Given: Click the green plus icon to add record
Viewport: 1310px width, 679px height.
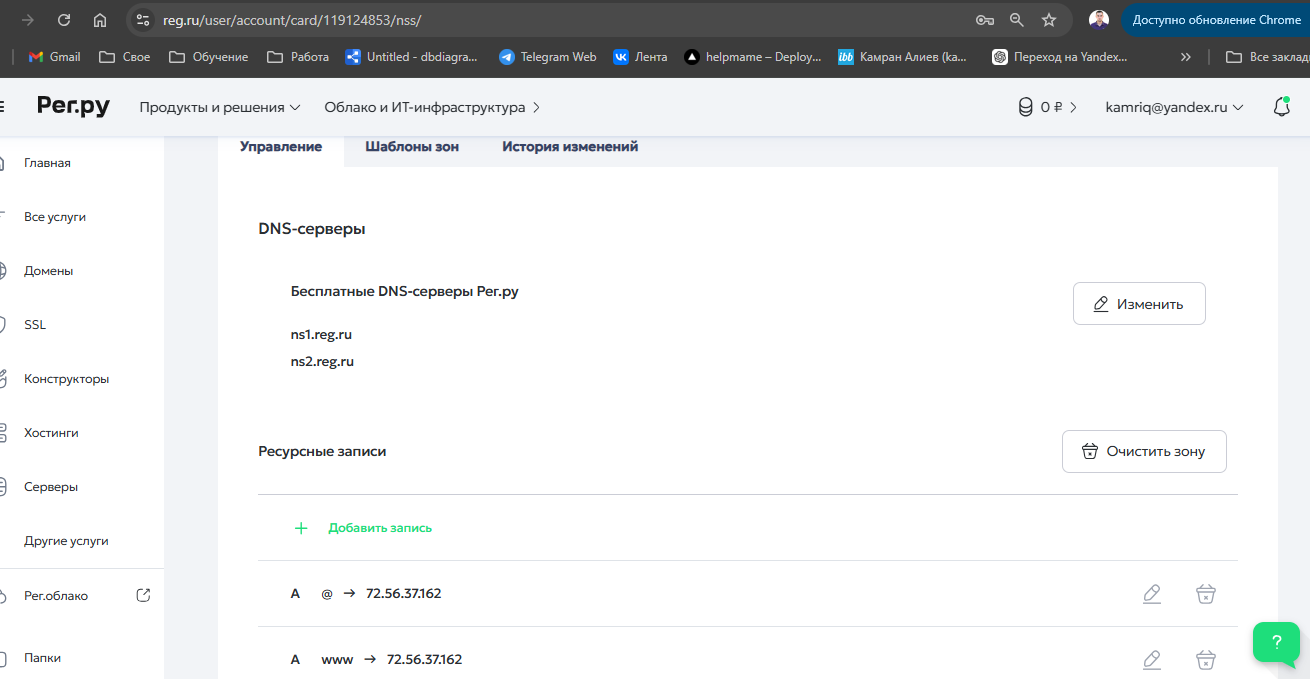Looking at the screenshot, I should [x=301, y=528].
